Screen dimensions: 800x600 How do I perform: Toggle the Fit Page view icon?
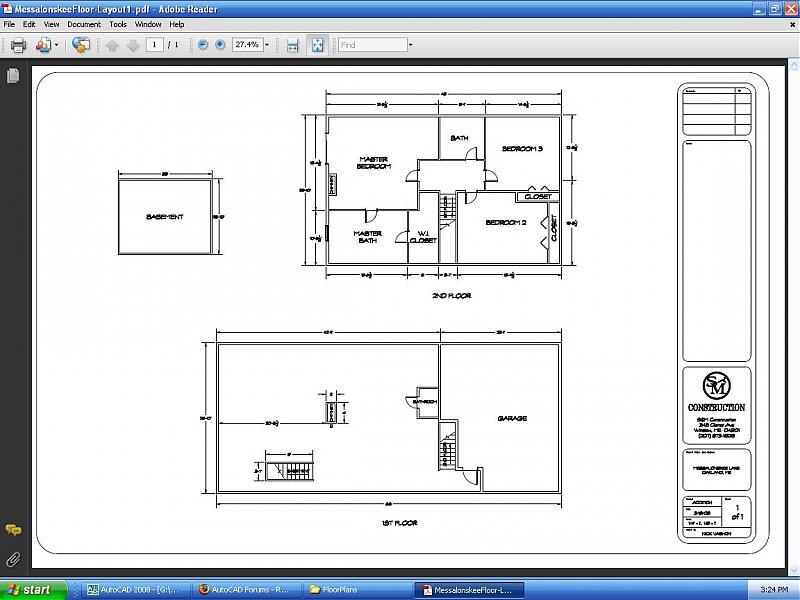click(x=317, y=45)
